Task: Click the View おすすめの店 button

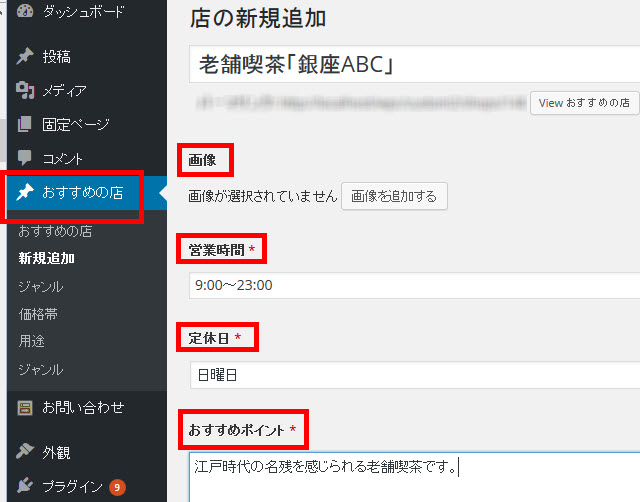Action: tap(584, 103)
